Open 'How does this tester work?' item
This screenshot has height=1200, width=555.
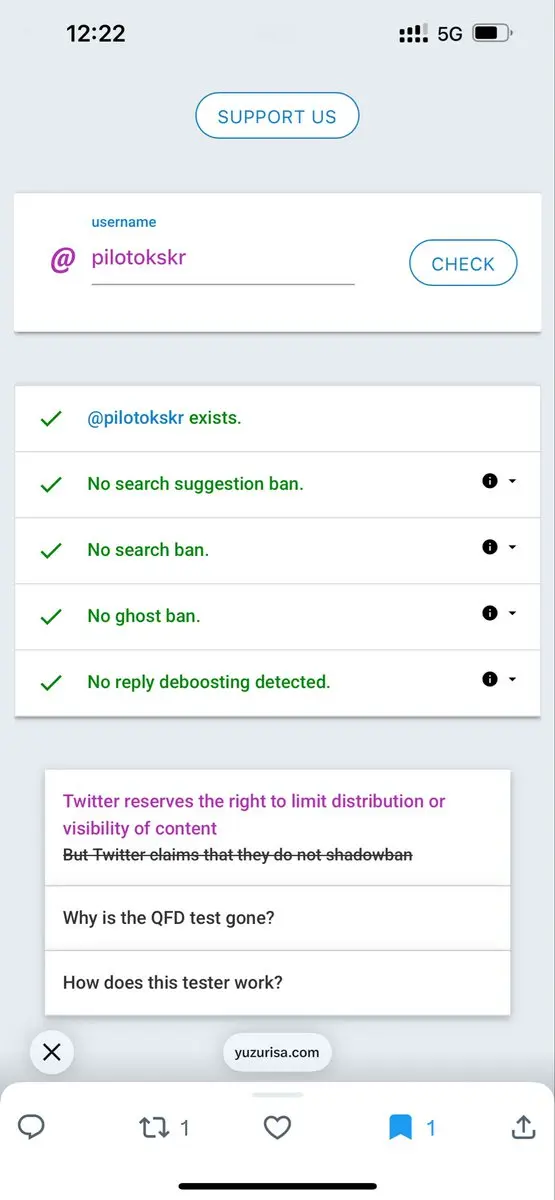pyautogui.click(x=277, y=983)
